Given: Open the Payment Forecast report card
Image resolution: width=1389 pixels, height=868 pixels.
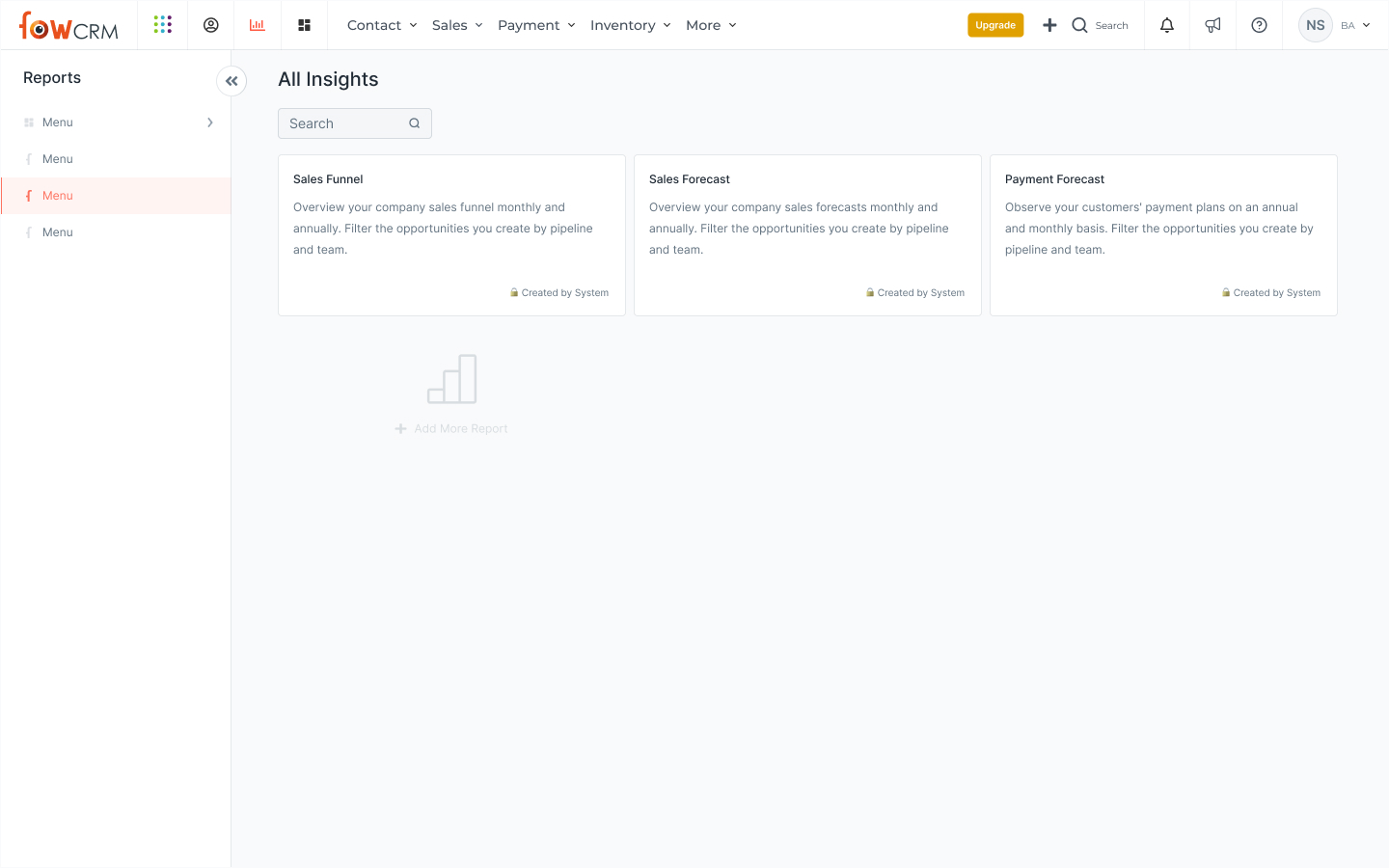Looking at the screenshot, I should point(1163,235).
